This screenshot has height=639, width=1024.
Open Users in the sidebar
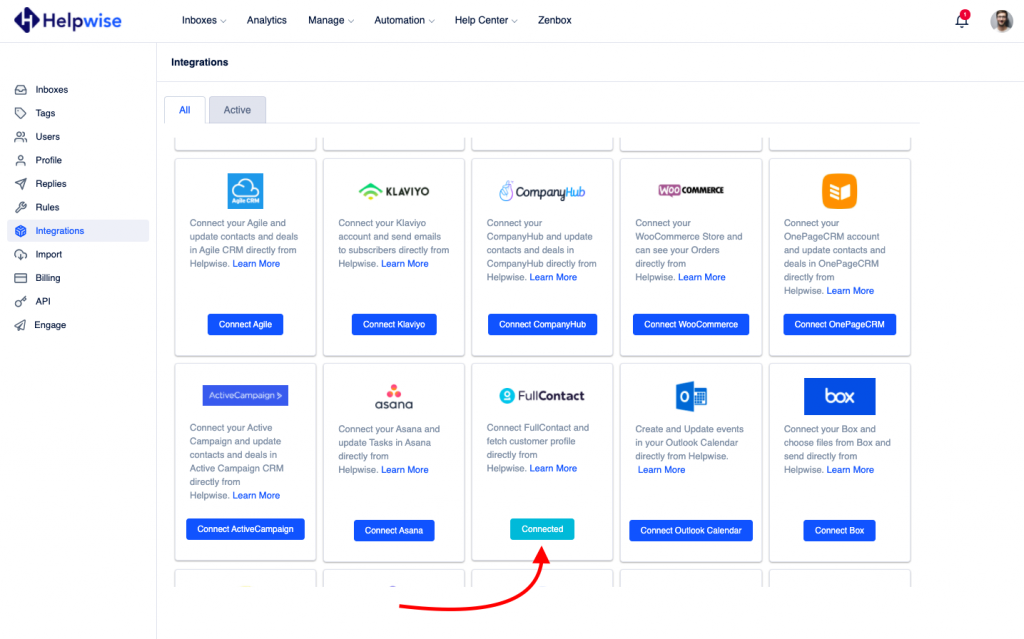pyautogui.click(x=48, y=137)
